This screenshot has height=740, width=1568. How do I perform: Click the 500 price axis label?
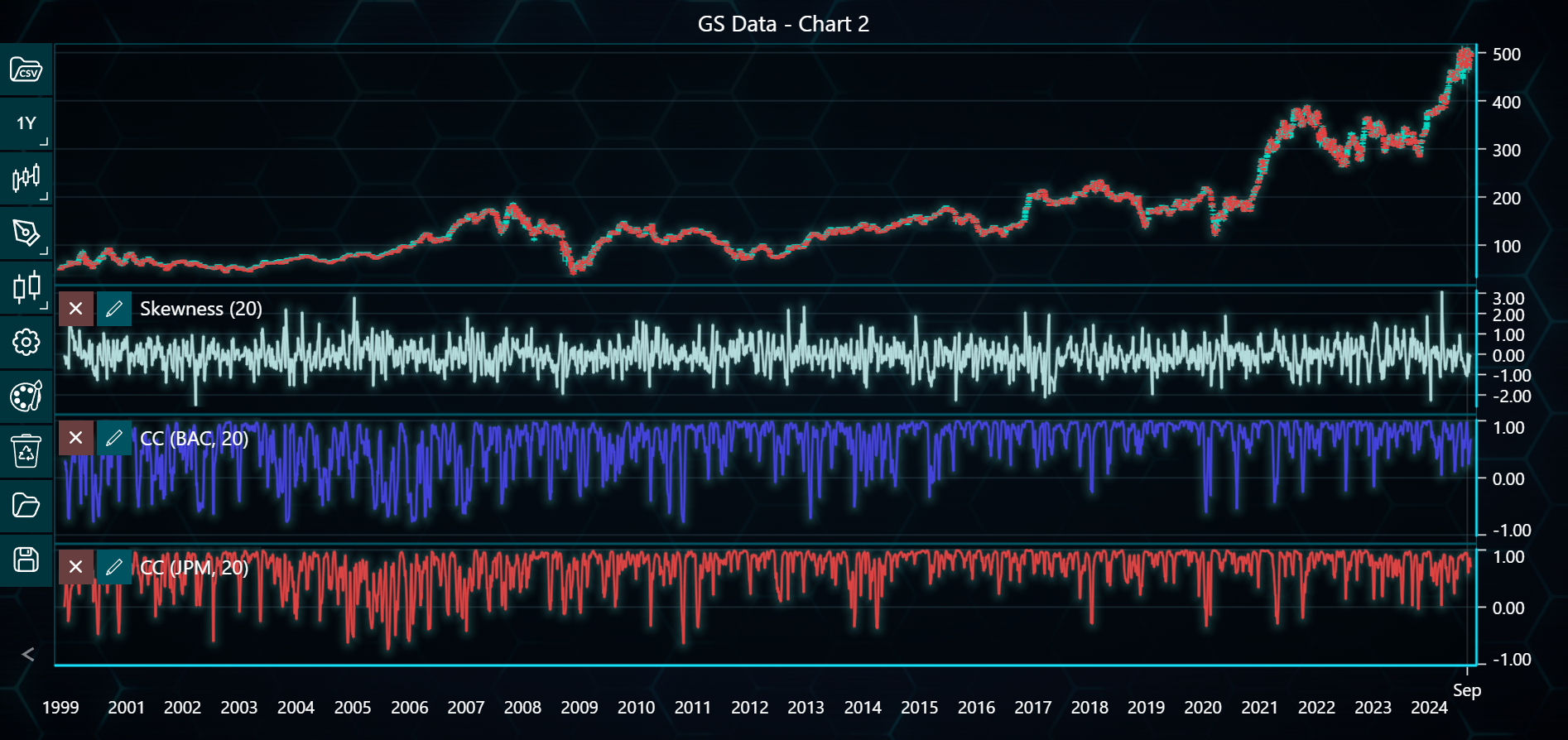(x=1506, y=55)
